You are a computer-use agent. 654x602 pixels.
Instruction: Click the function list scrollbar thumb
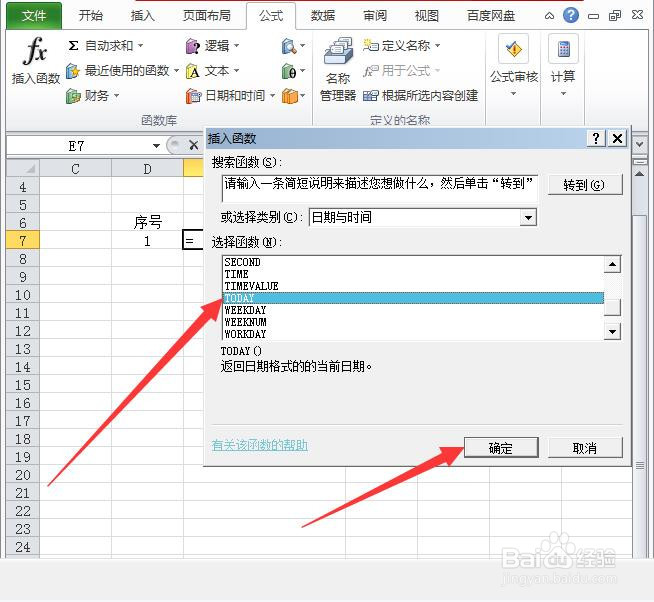612,307
